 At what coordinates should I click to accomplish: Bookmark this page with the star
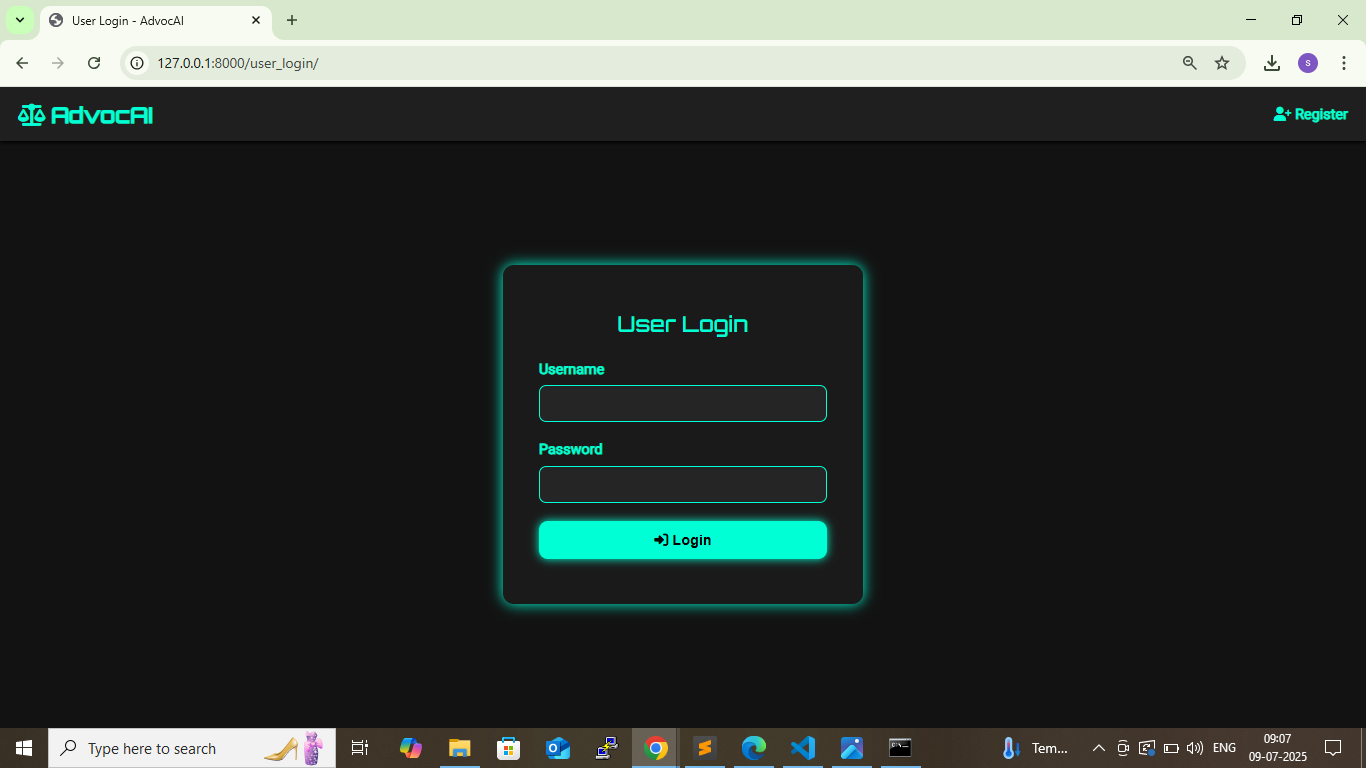coord(1222,63)
